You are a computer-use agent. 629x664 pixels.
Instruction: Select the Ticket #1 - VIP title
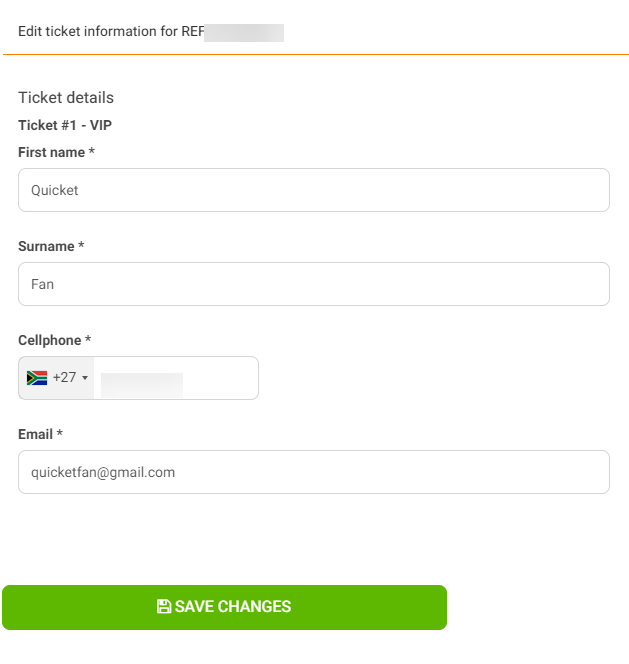tap(65, 125)
